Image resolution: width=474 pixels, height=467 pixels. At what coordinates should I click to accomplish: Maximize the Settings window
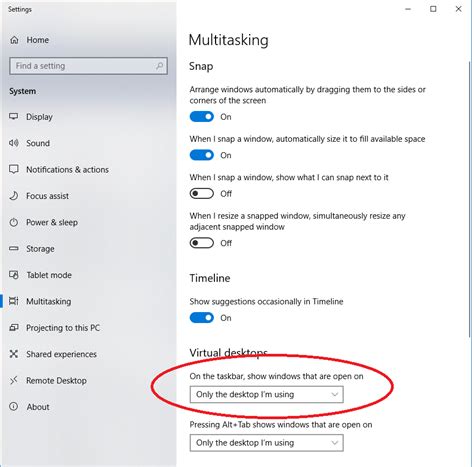433,9
